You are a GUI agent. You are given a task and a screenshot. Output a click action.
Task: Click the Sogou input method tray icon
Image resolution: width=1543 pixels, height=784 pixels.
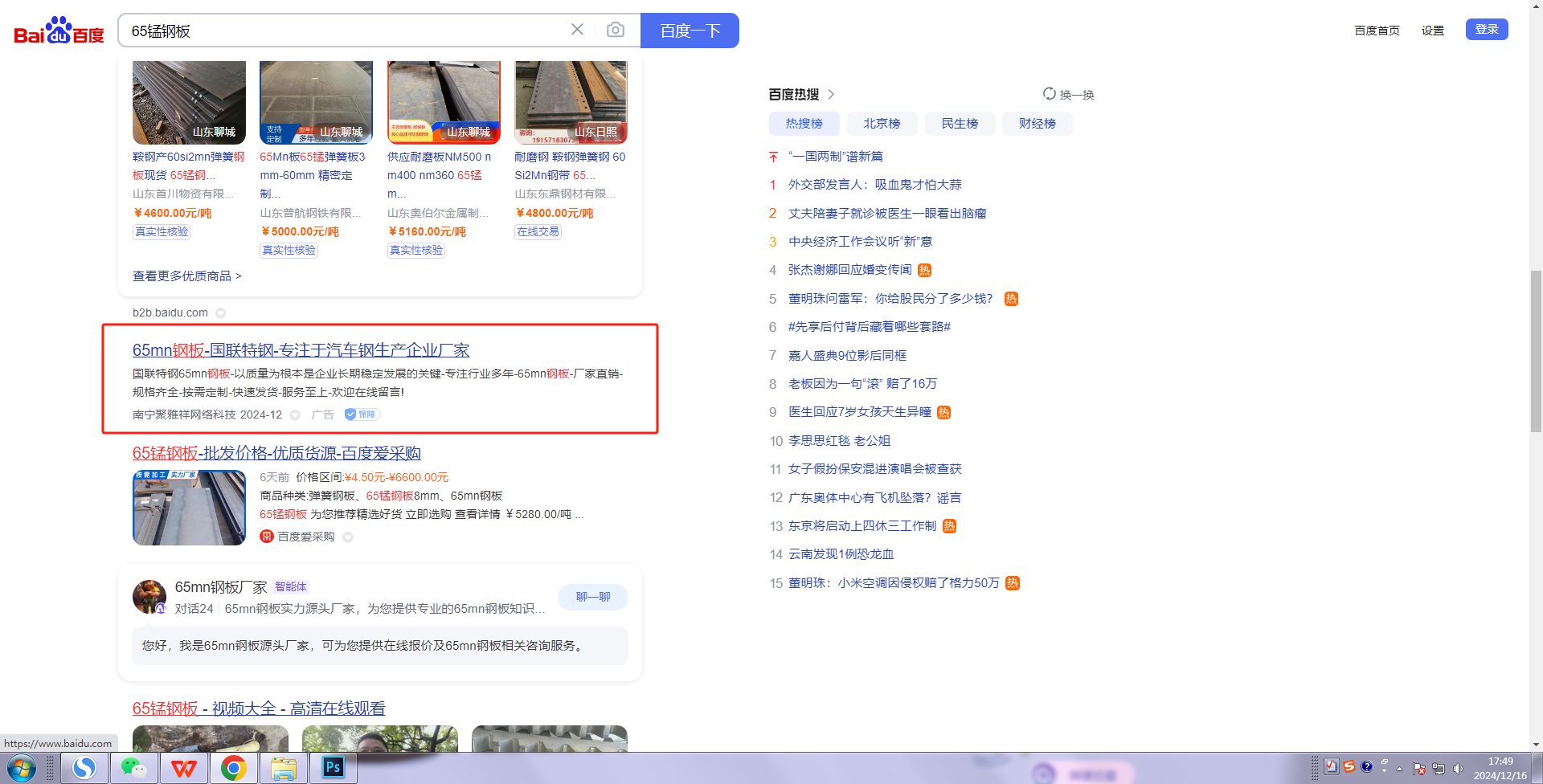pyautogui.click(x=1349, y=766)
